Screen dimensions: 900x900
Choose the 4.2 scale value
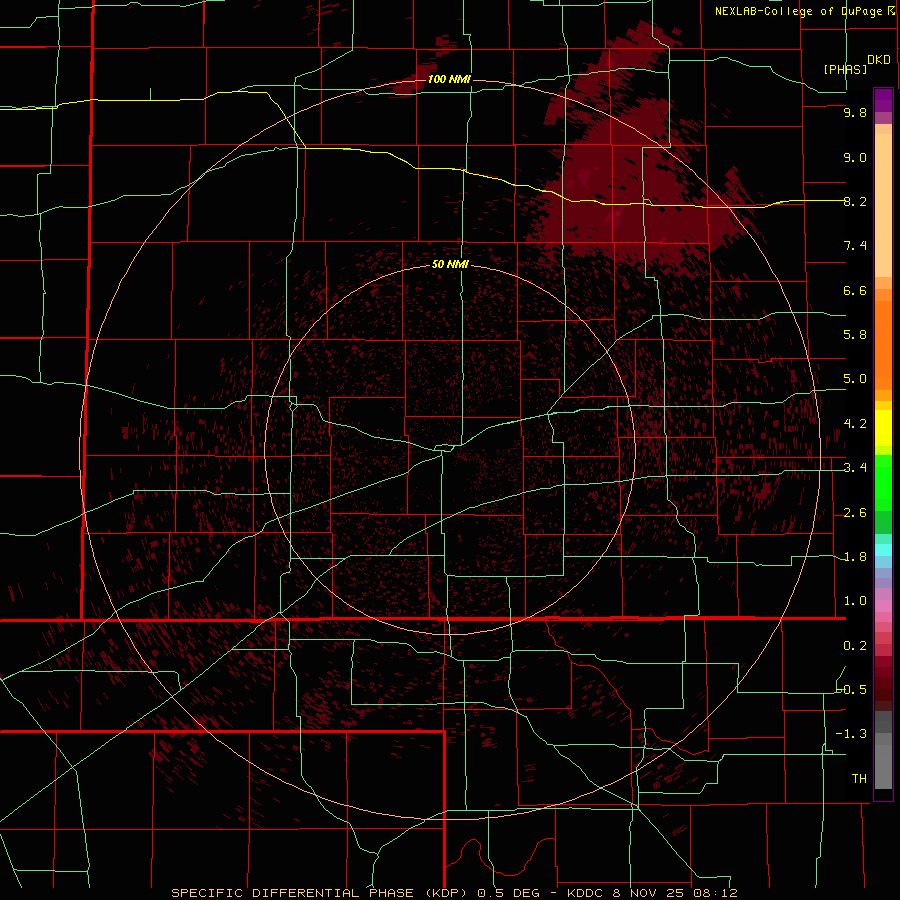(x=855, y=424)
